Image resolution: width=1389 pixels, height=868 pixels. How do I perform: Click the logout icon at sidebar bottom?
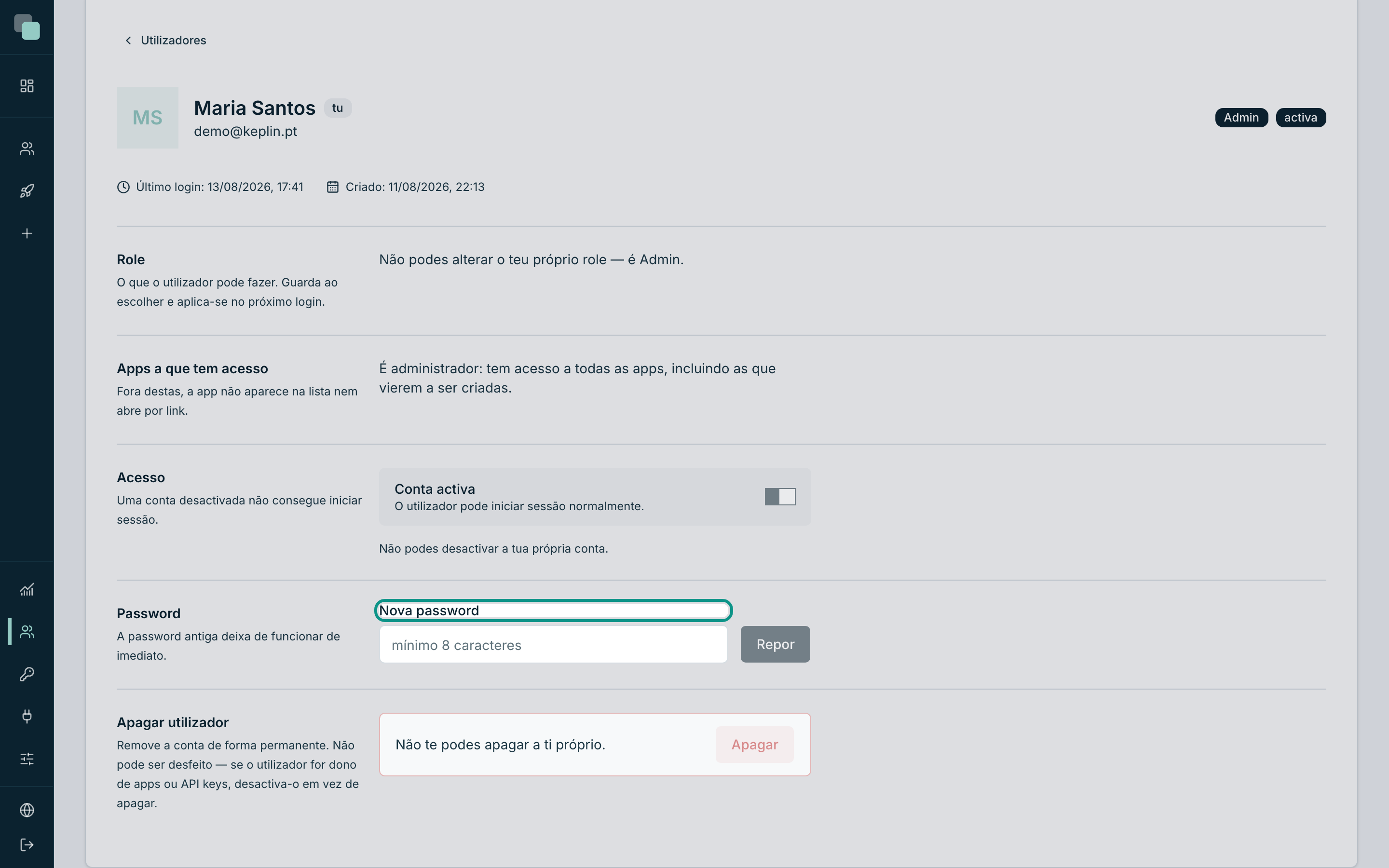coord(27,845)
